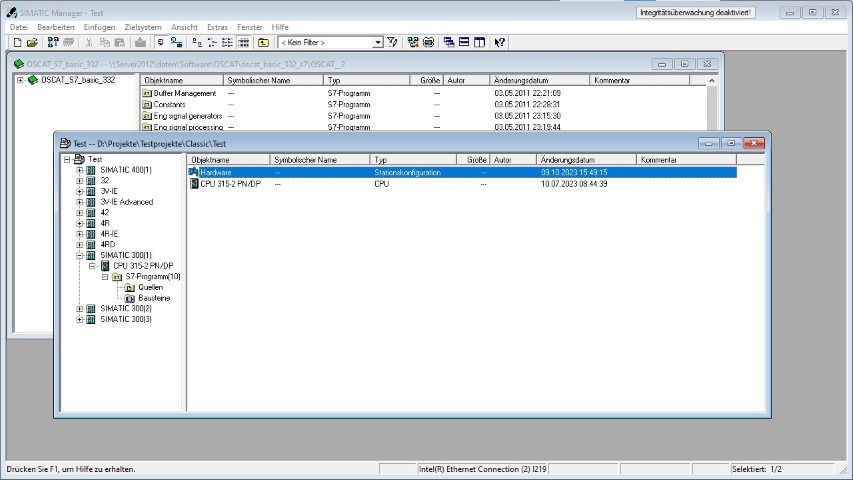Click the Paste toolbar icon
The height and width of the screenshot is (480, 853).
click(120, 42)
